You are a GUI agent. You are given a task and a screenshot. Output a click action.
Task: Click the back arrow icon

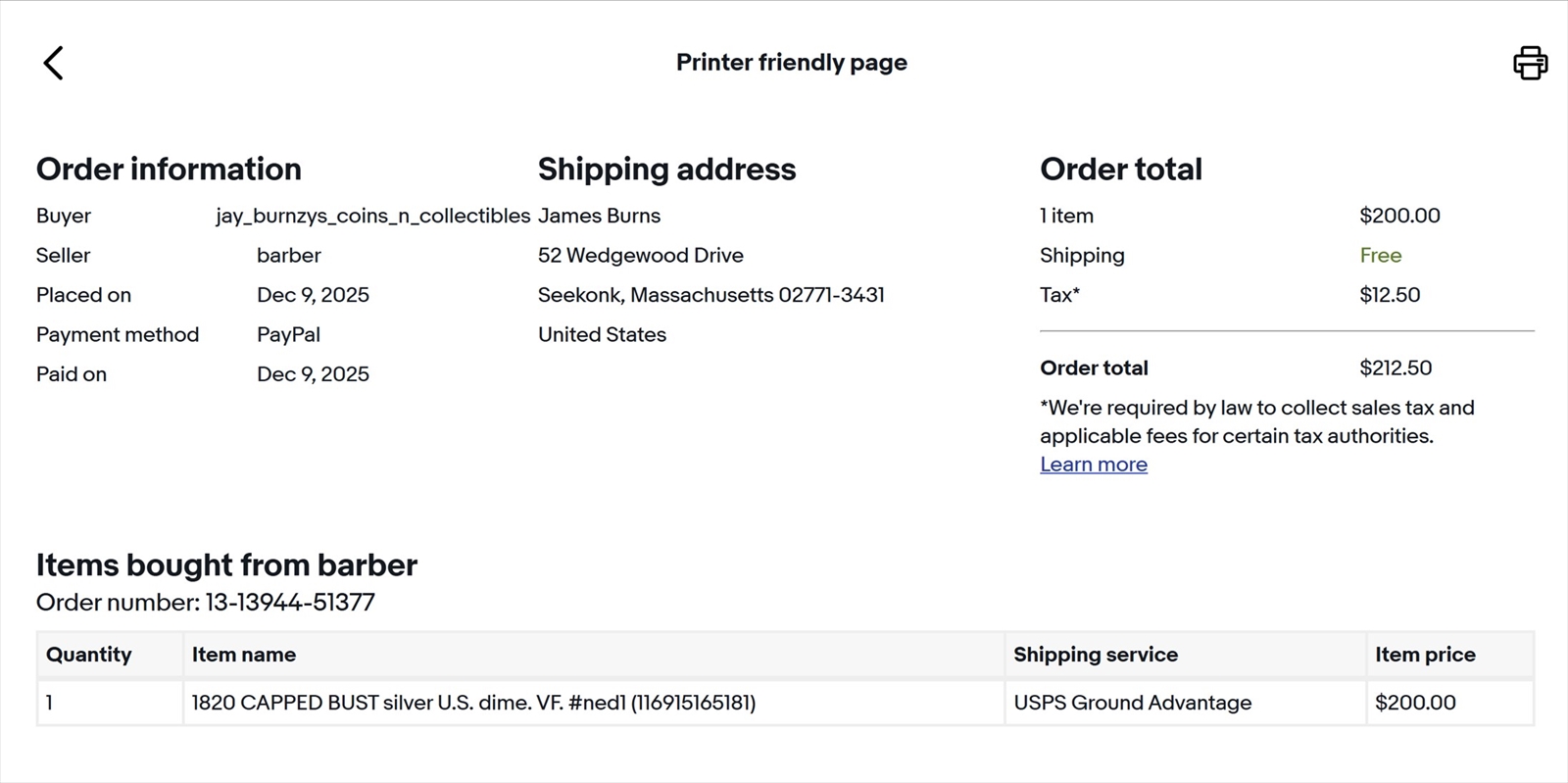click(54, 64)
